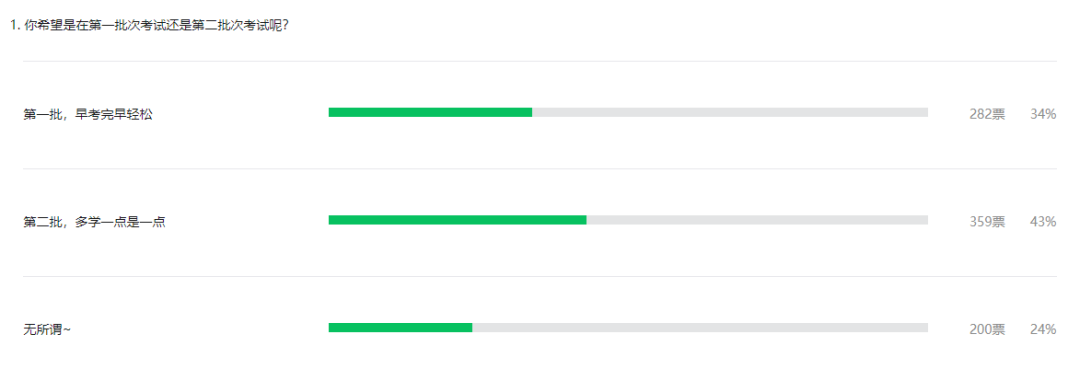Click question number 1 before the title
1080x369 pixels.
pos(14,26)
